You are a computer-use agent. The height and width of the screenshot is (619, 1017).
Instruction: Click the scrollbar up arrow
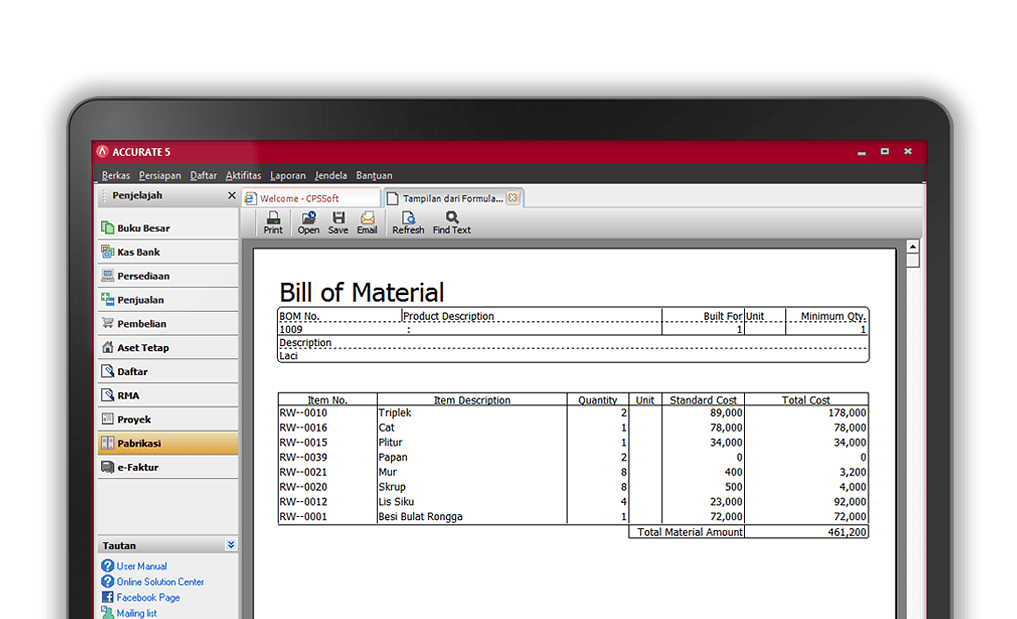click(x=913, y=247)
